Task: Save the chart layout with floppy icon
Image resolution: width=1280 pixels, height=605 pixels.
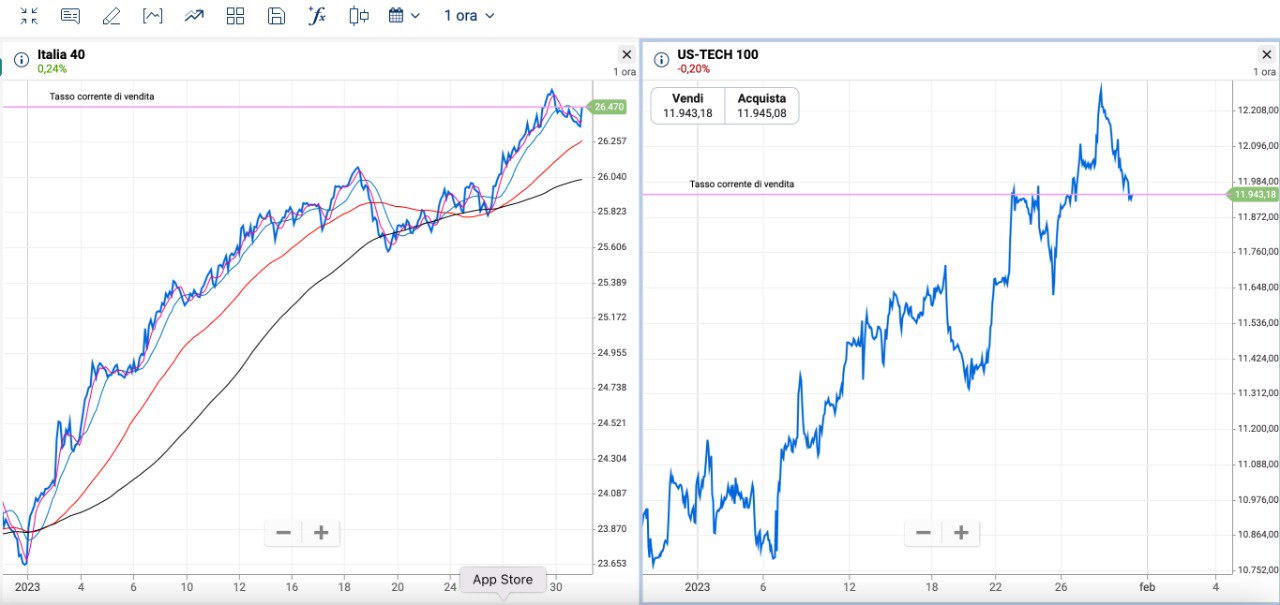Action: coord(277,16)
